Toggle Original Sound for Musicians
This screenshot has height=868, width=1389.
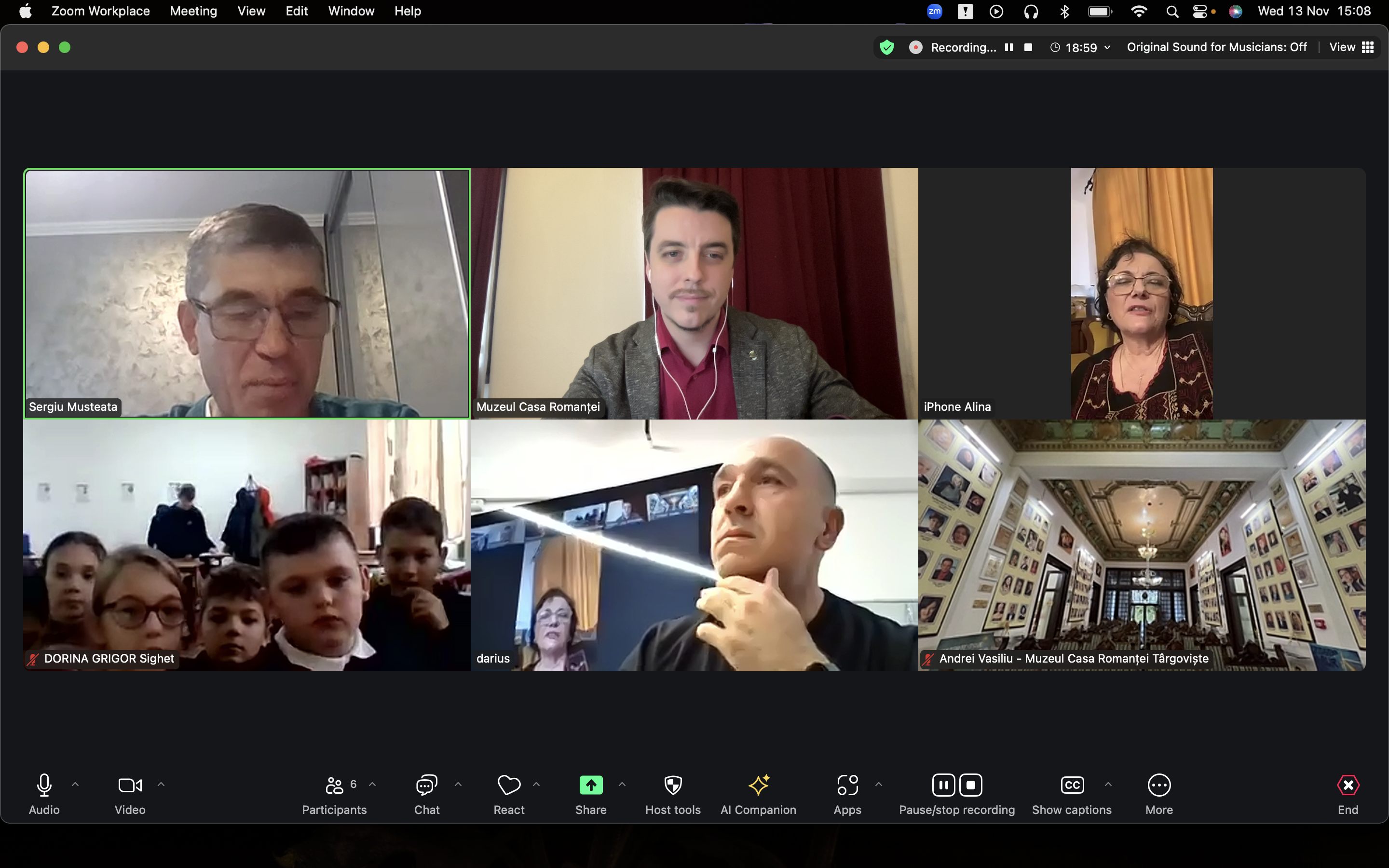point(1216,47)
